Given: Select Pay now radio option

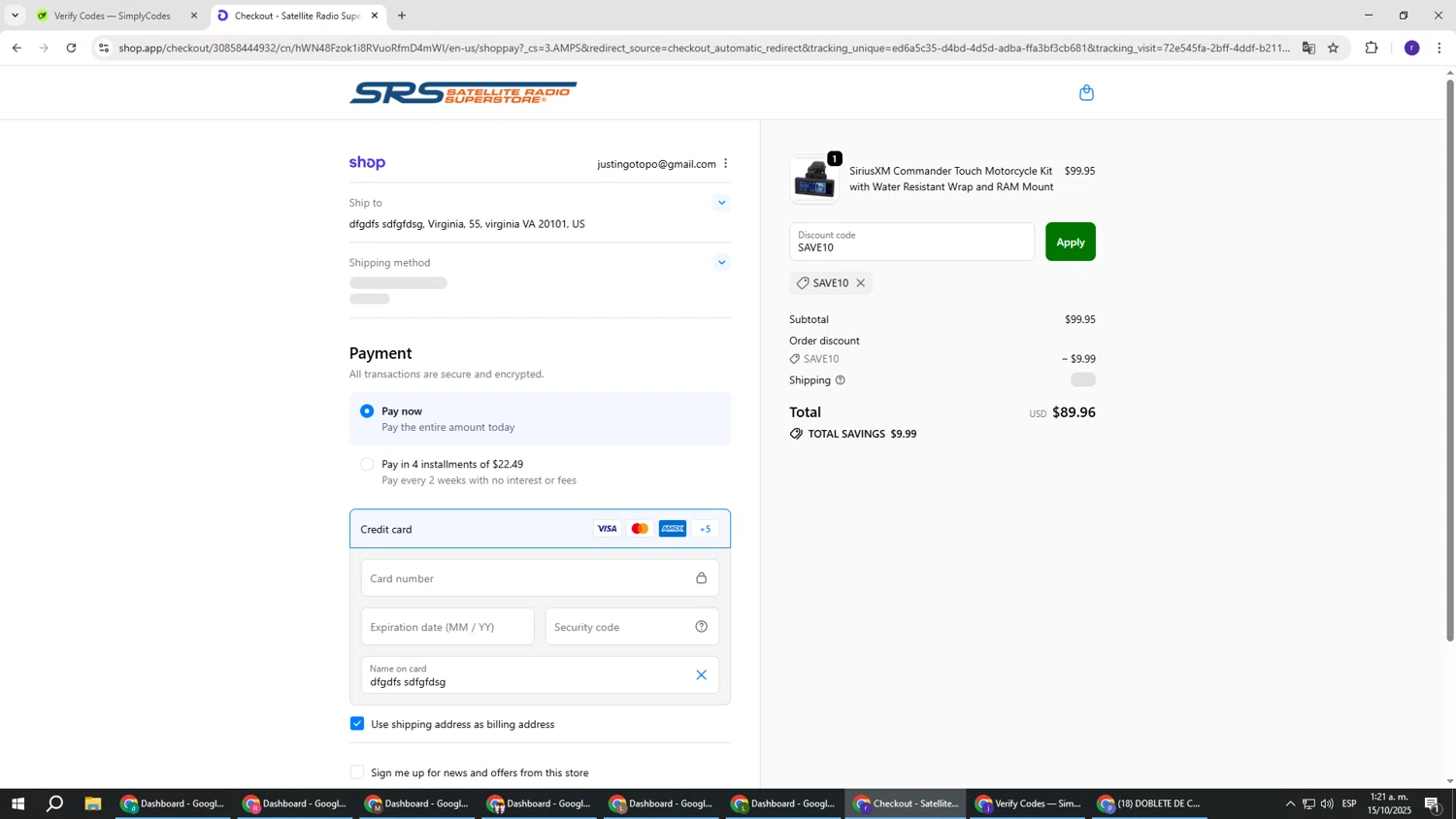Looking at the screenshot, I should 367,411.
